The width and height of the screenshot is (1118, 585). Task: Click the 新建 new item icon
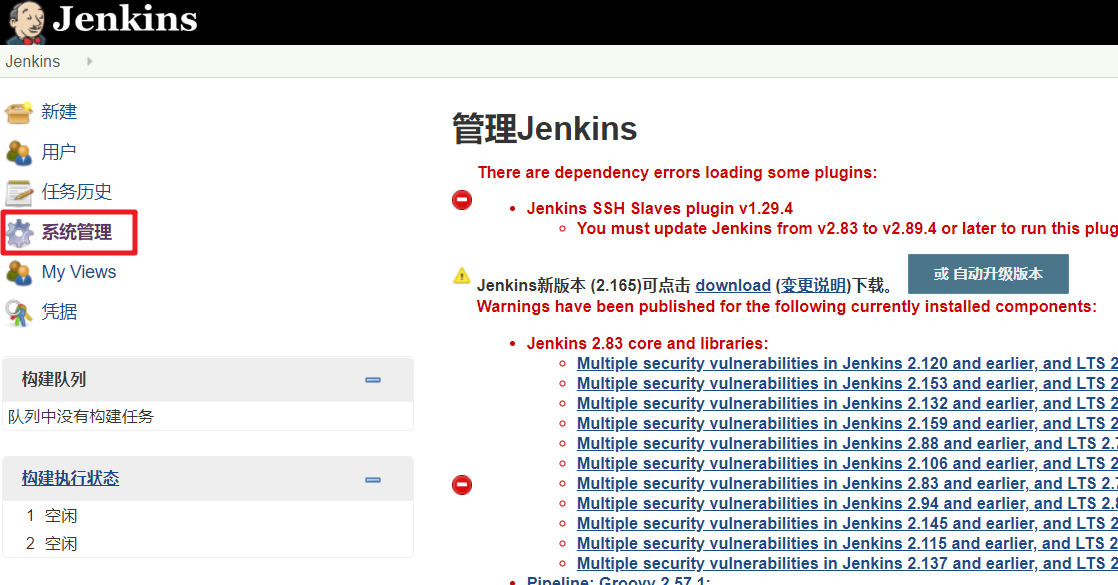(19, 112)
